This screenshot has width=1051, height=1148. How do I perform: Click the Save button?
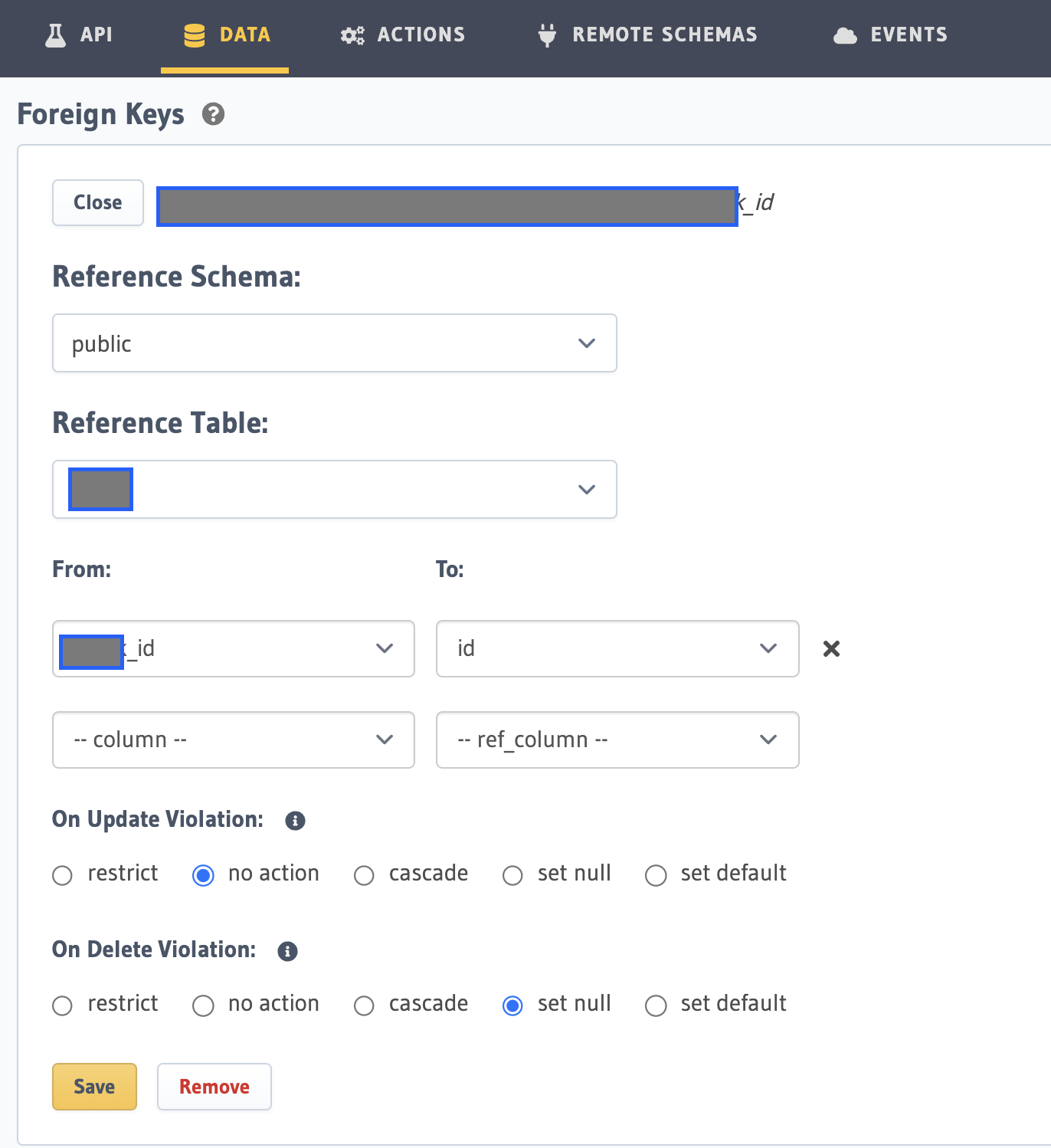pos(94,1086)
